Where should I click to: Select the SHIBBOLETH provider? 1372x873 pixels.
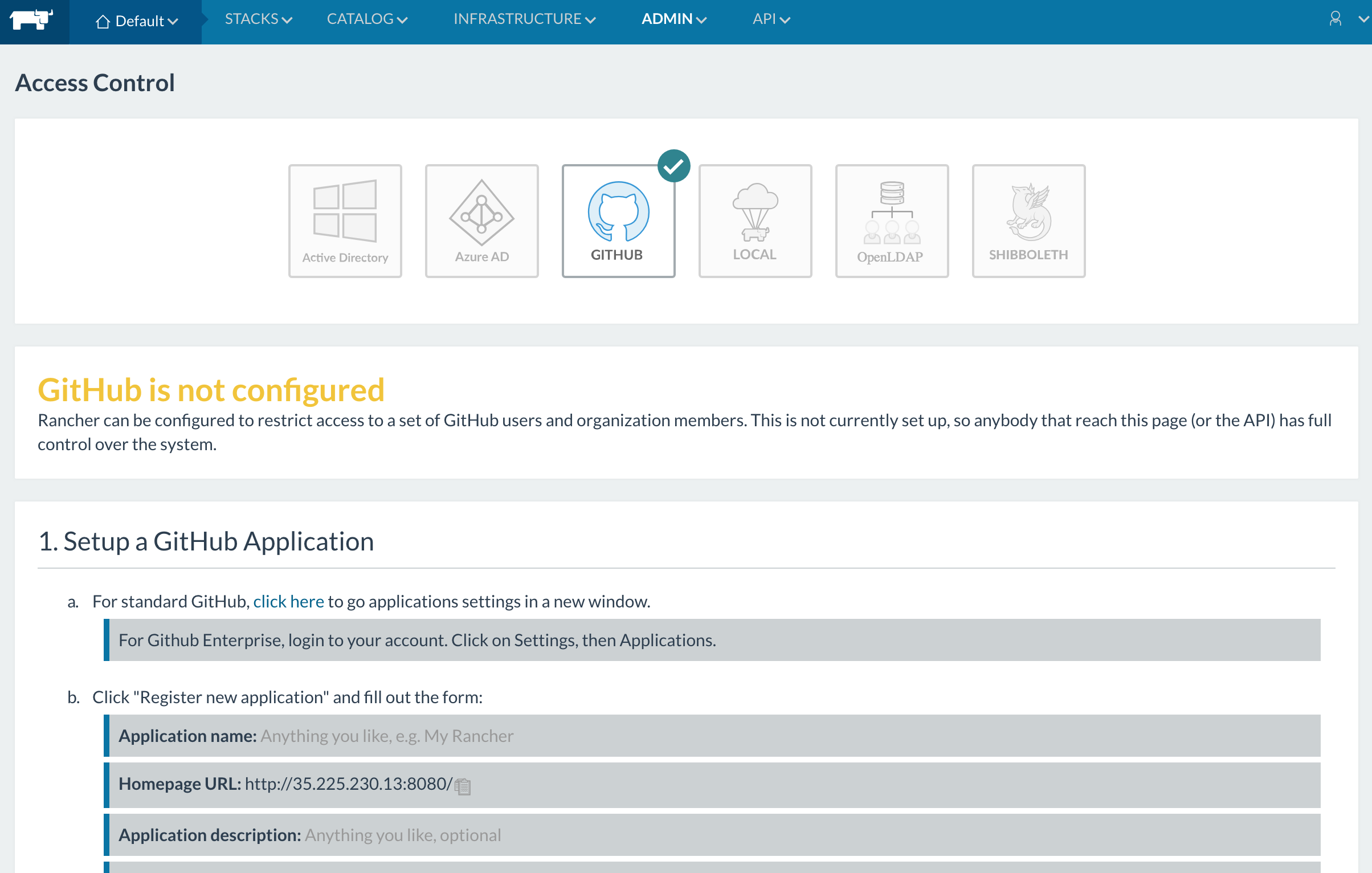(1029, 221)
